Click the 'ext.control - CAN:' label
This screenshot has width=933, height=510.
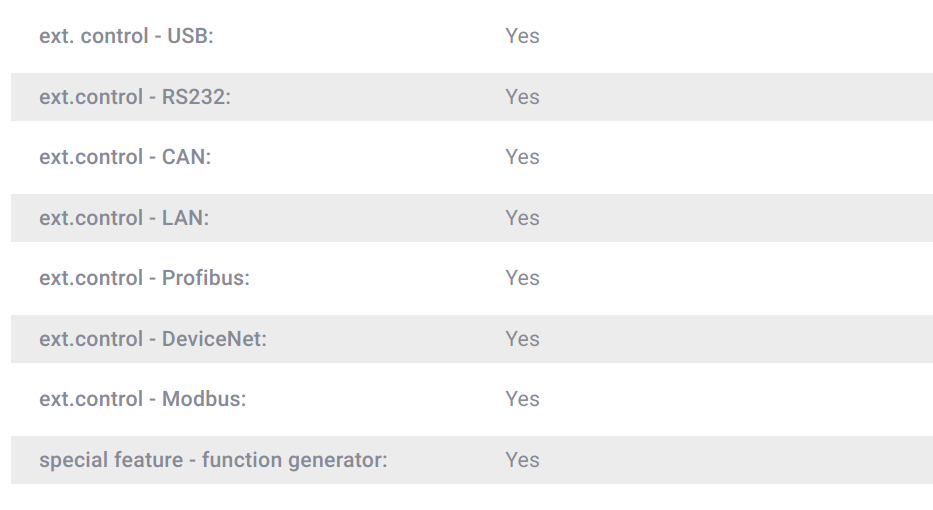tap(125, 157)
